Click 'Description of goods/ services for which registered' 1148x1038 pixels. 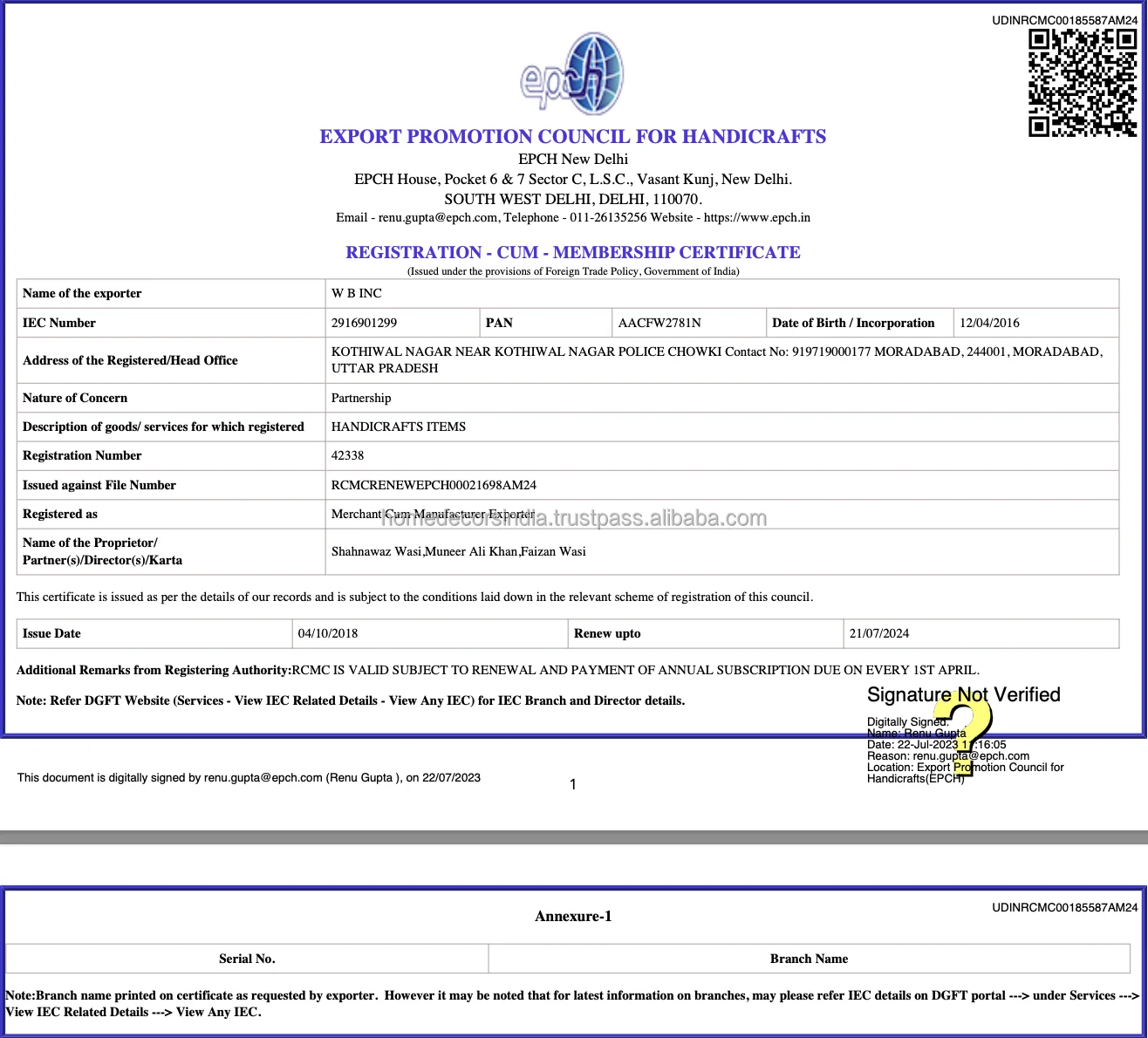(x=163, y=427)
